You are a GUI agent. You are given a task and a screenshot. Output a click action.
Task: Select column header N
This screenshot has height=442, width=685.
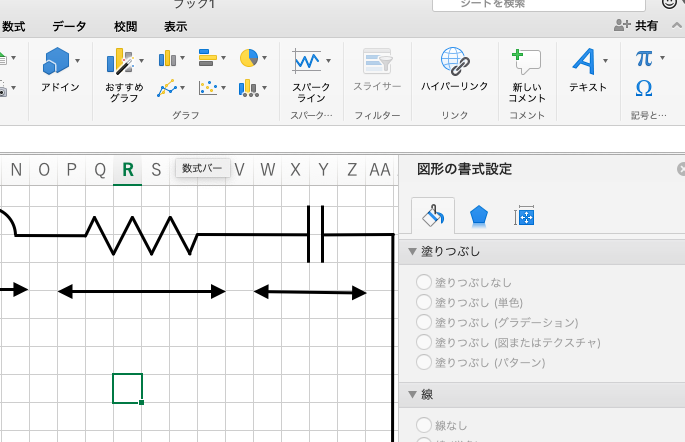[x=16, y=169]
